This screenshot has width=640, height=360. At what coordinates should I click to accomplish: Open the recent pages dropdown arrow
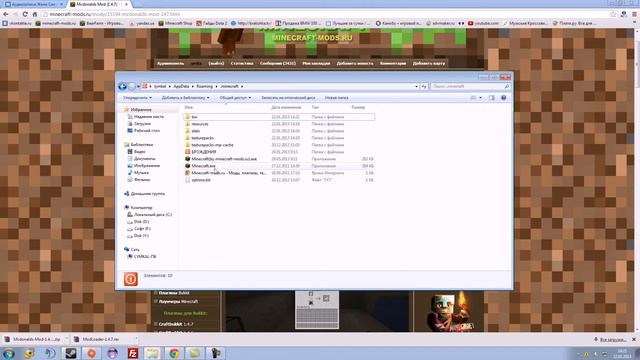click(138, 87)
